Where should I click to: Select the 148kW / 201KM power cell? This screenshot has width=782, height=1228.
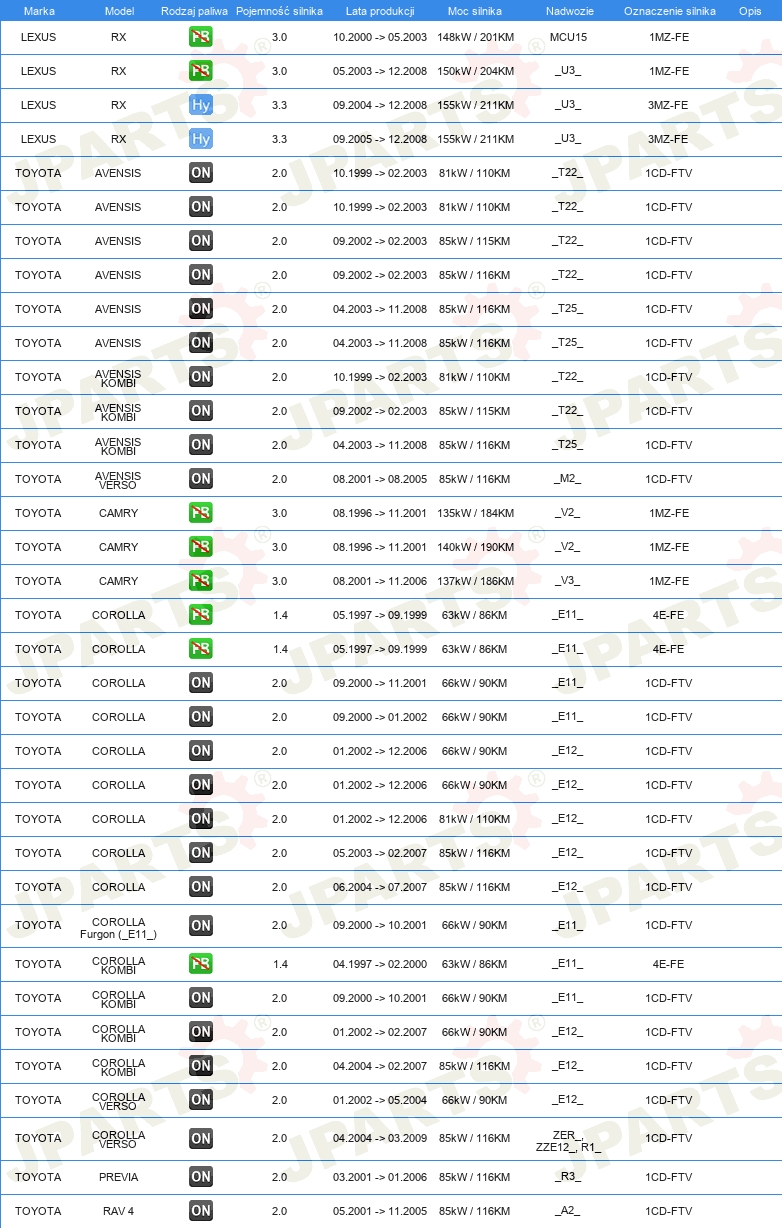click(x=475, y=37)
